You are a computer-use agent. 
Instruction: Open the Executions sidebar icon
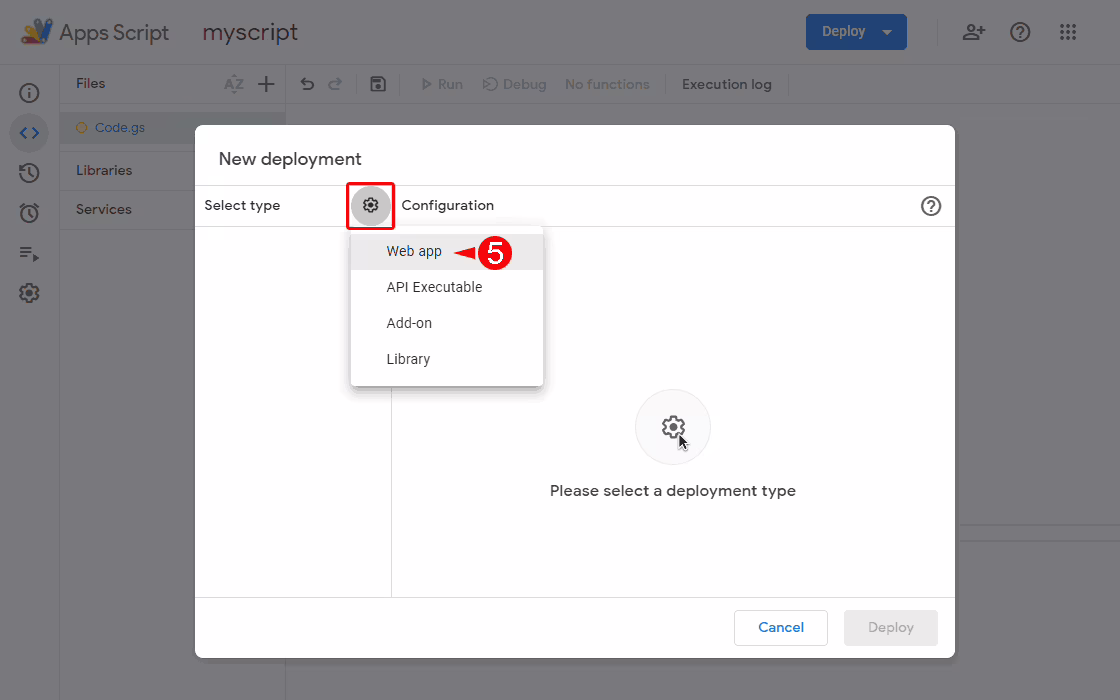(x=29, y=253)
